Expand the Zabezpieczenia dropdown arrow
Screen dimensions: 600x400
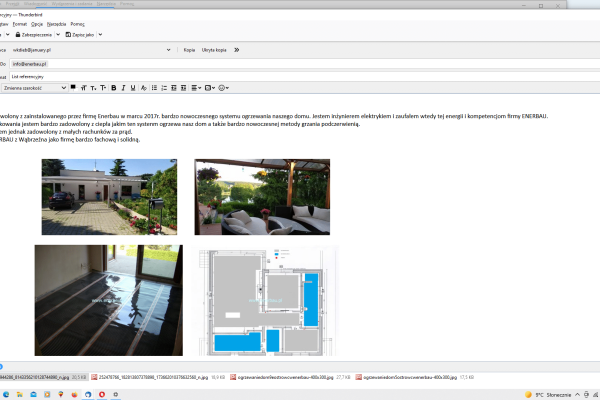click(58, 35)
